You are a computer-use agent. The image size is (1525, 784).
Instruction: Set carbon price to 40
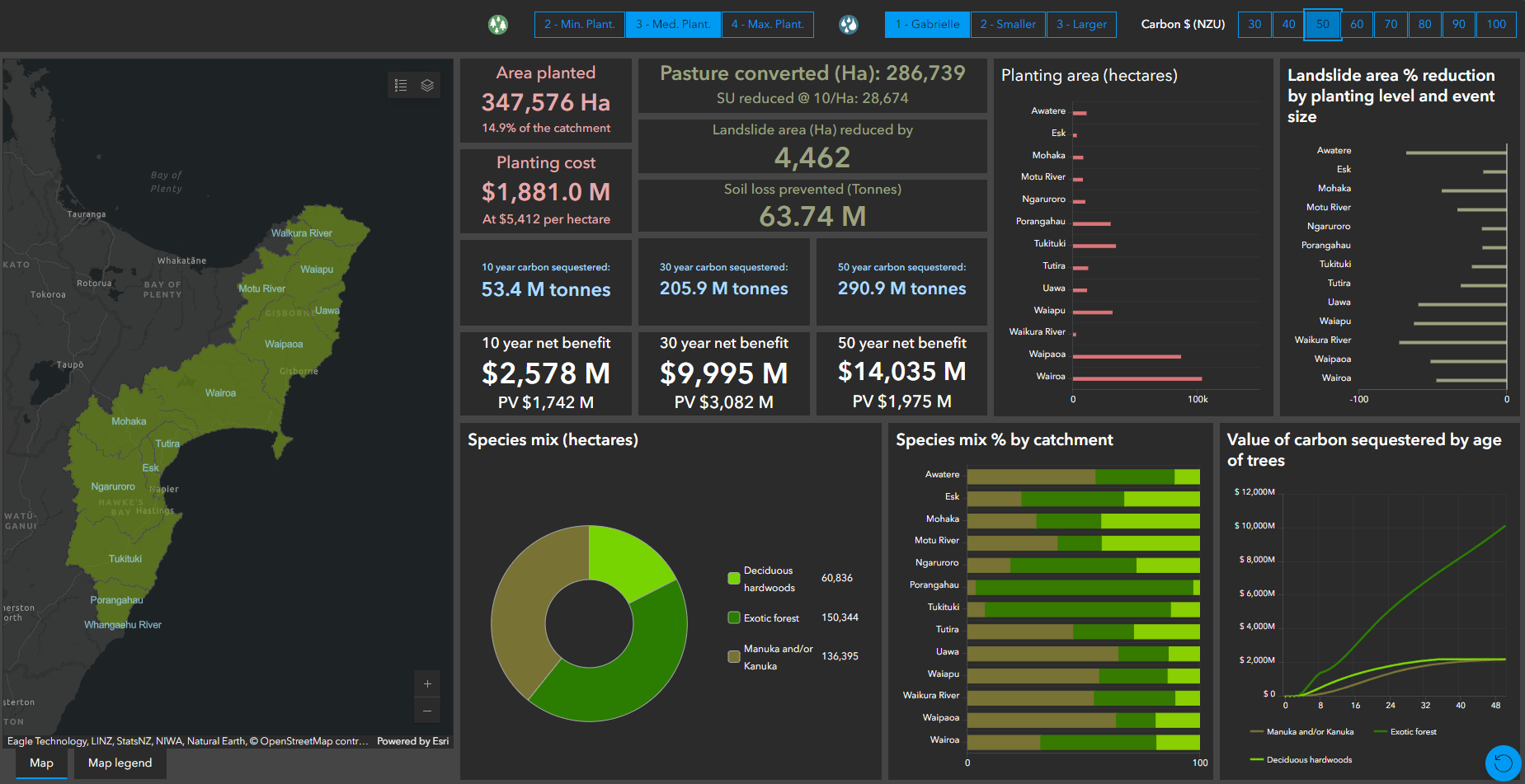1289,25
